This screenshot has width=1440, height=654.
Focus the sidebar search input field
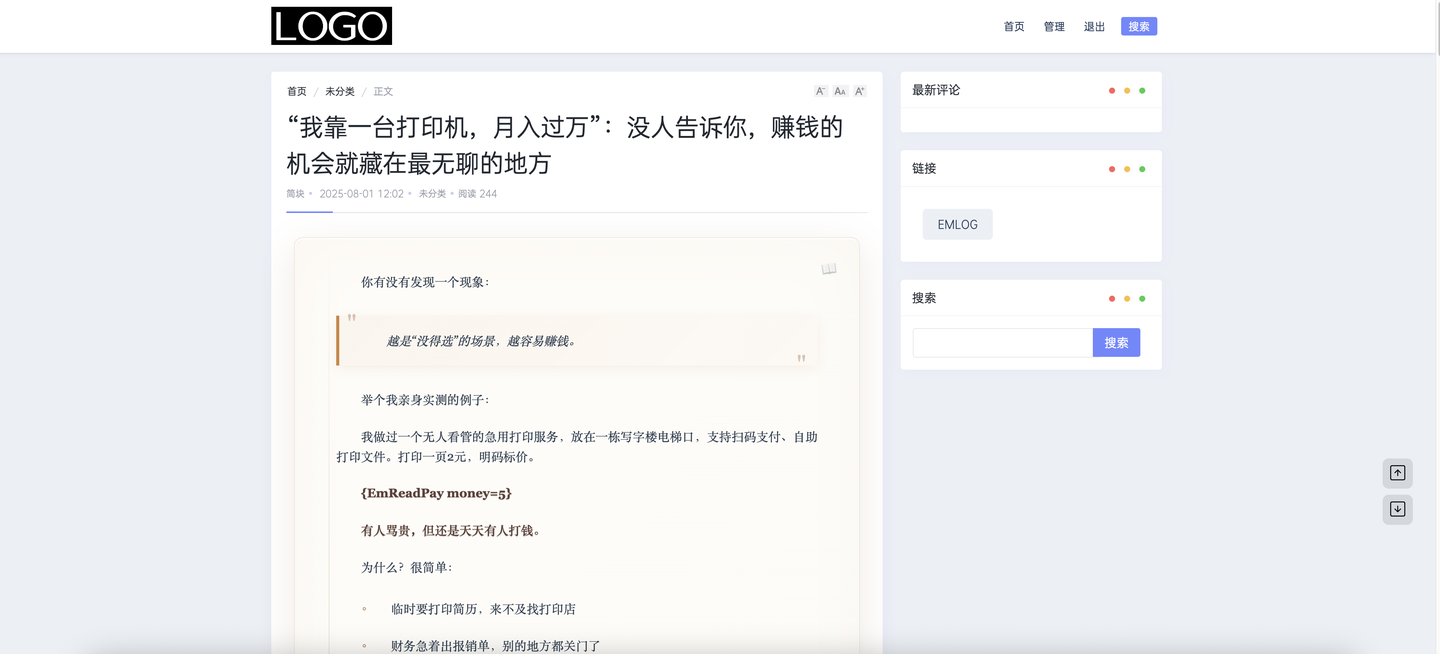pos(1003,343)
